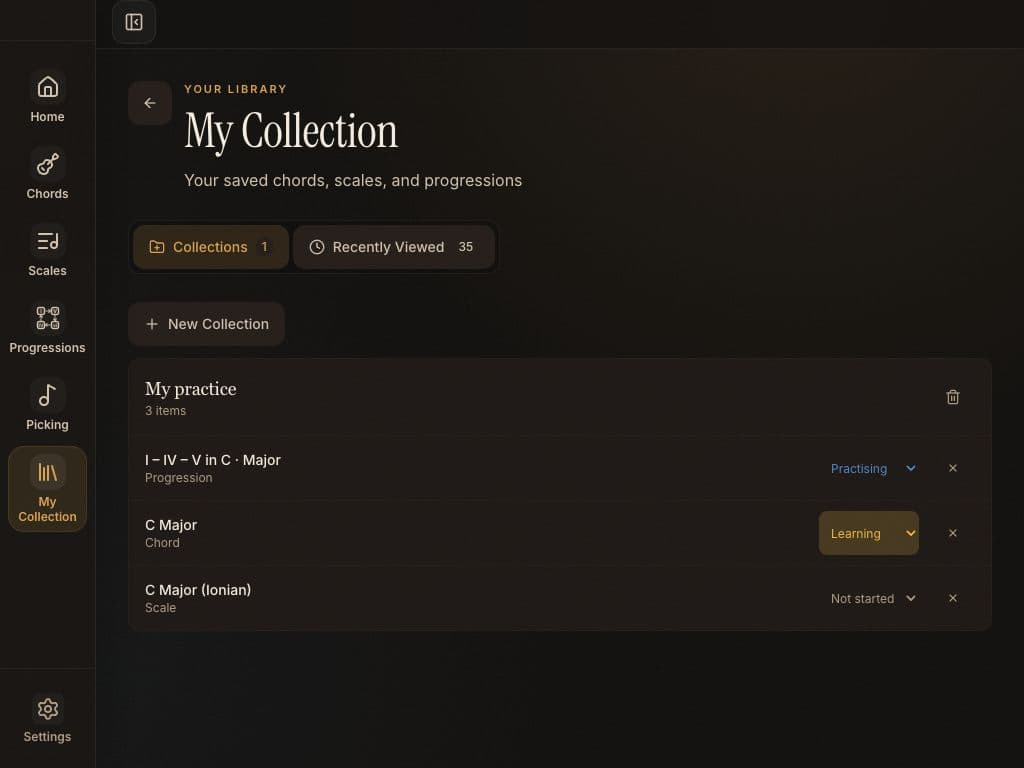
Task: Select My Collection in the sidebar
Action: click(47, 489)
